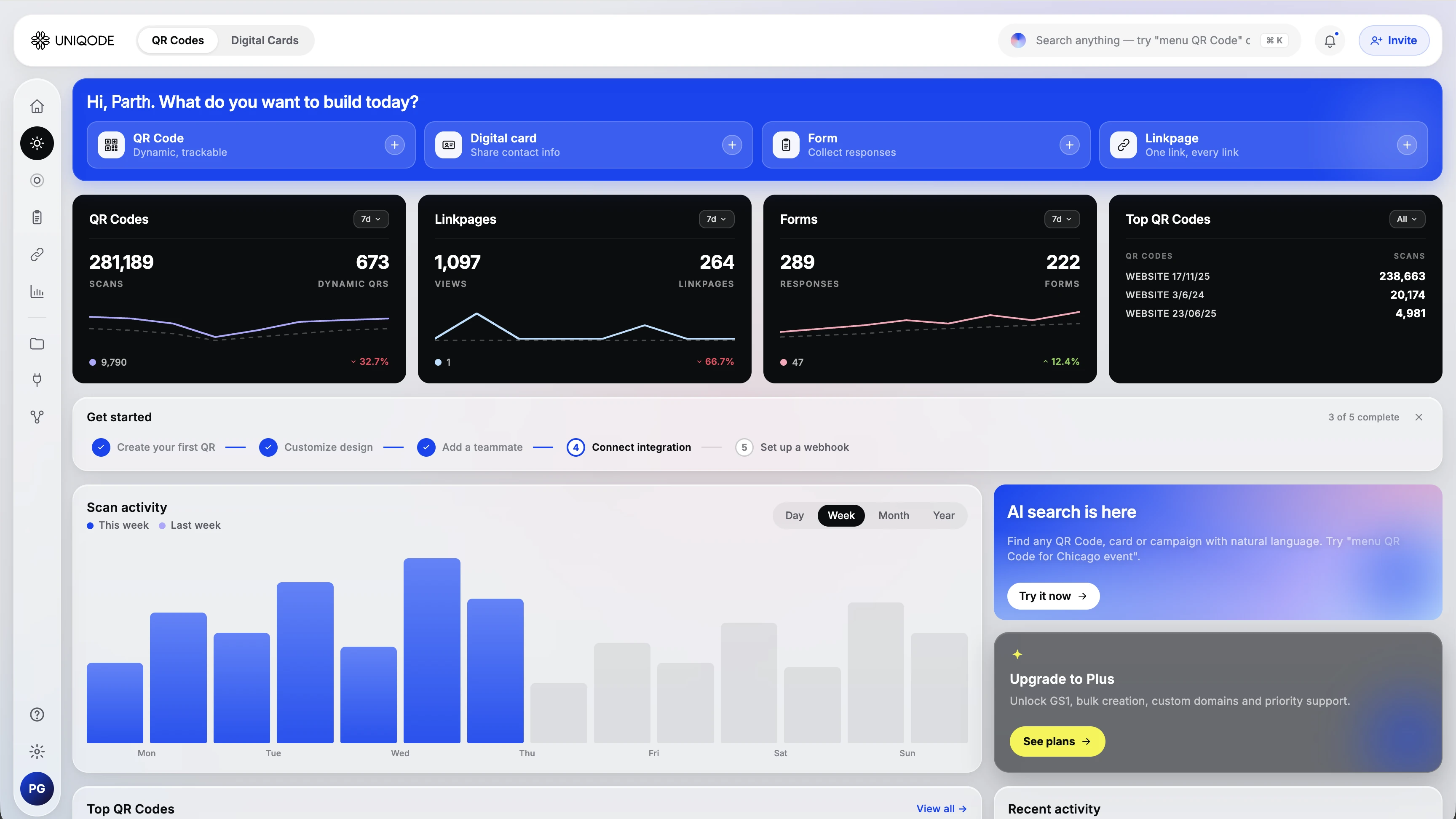Click the ⌘K shortcut badge

tap(1274, 40)
